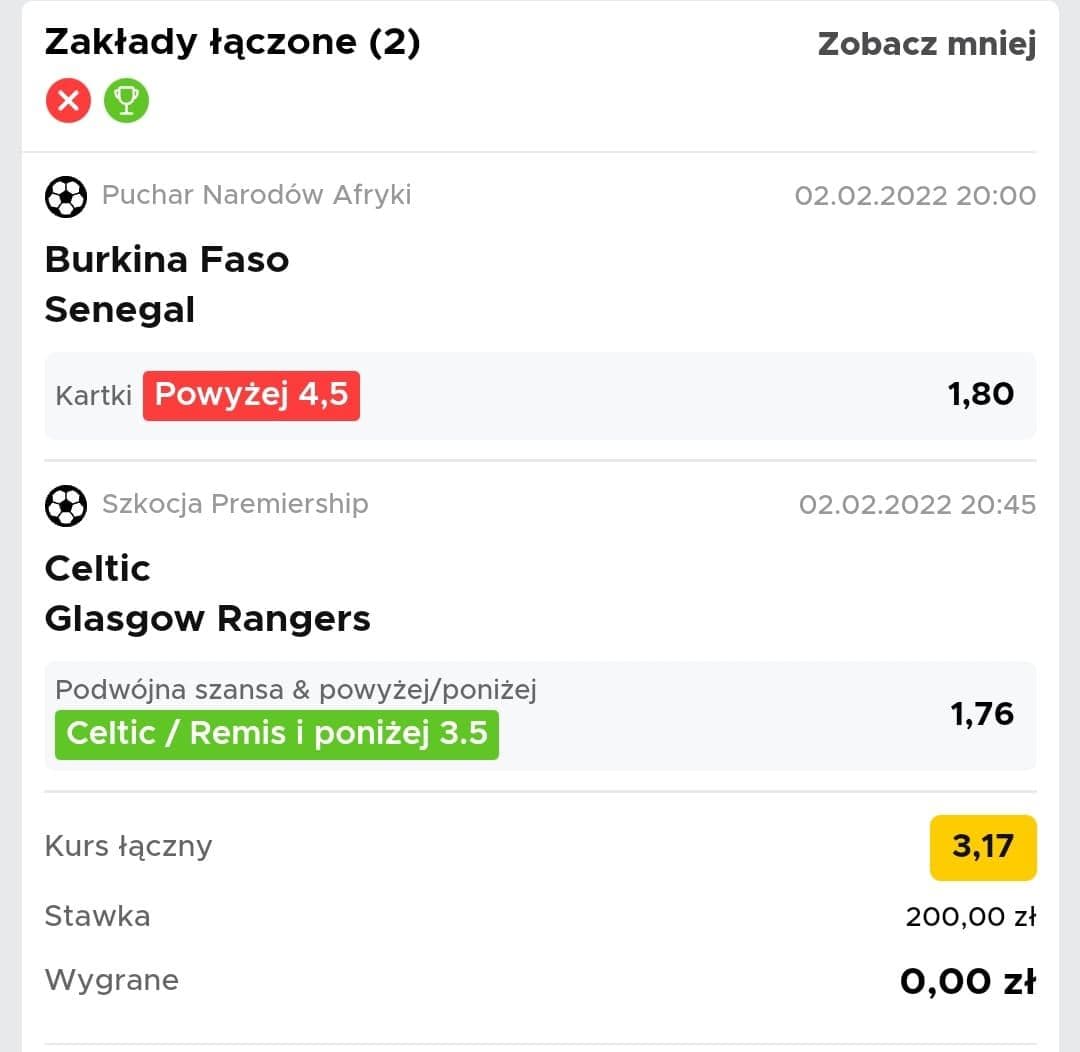Click the 1,80 odds value
Screen dimensions: 1080x1052
(981, 394)
